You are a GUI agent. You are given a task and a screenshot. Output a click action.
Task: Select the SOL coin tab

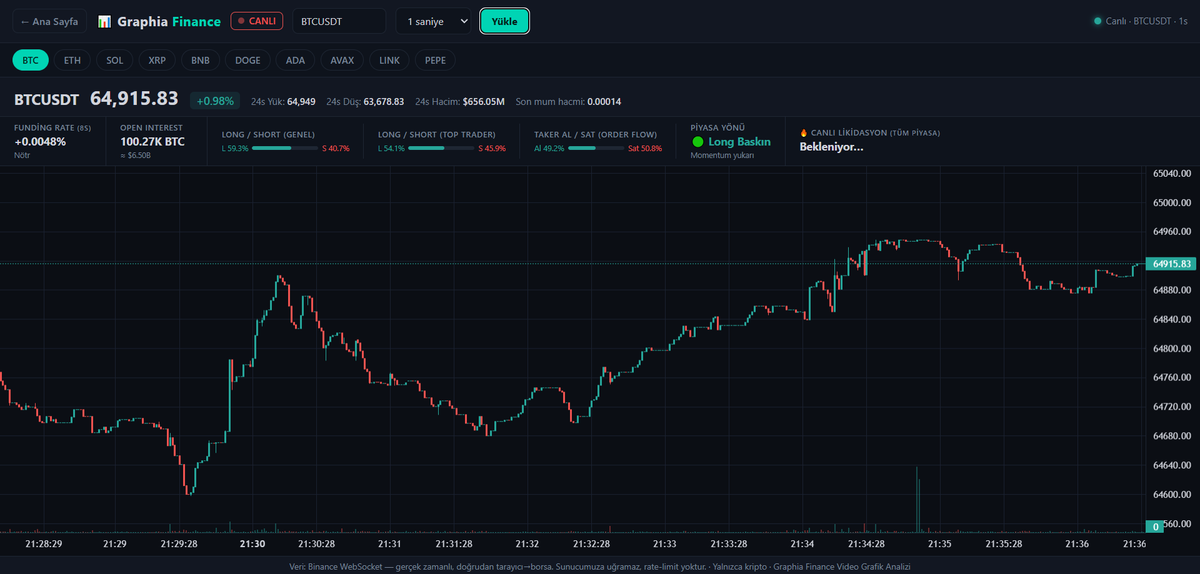point(115,60)
